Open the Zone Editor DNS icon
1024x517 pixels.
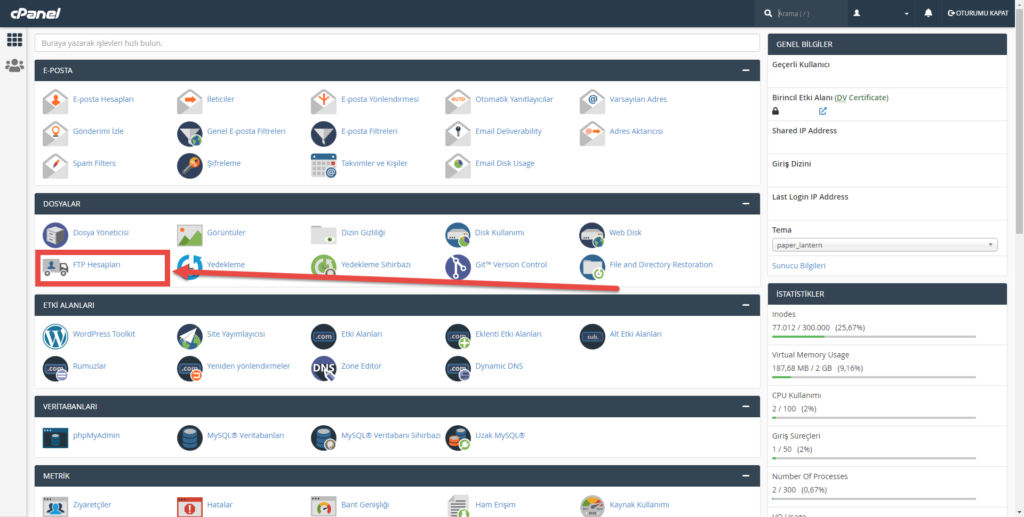pos(323,368)
